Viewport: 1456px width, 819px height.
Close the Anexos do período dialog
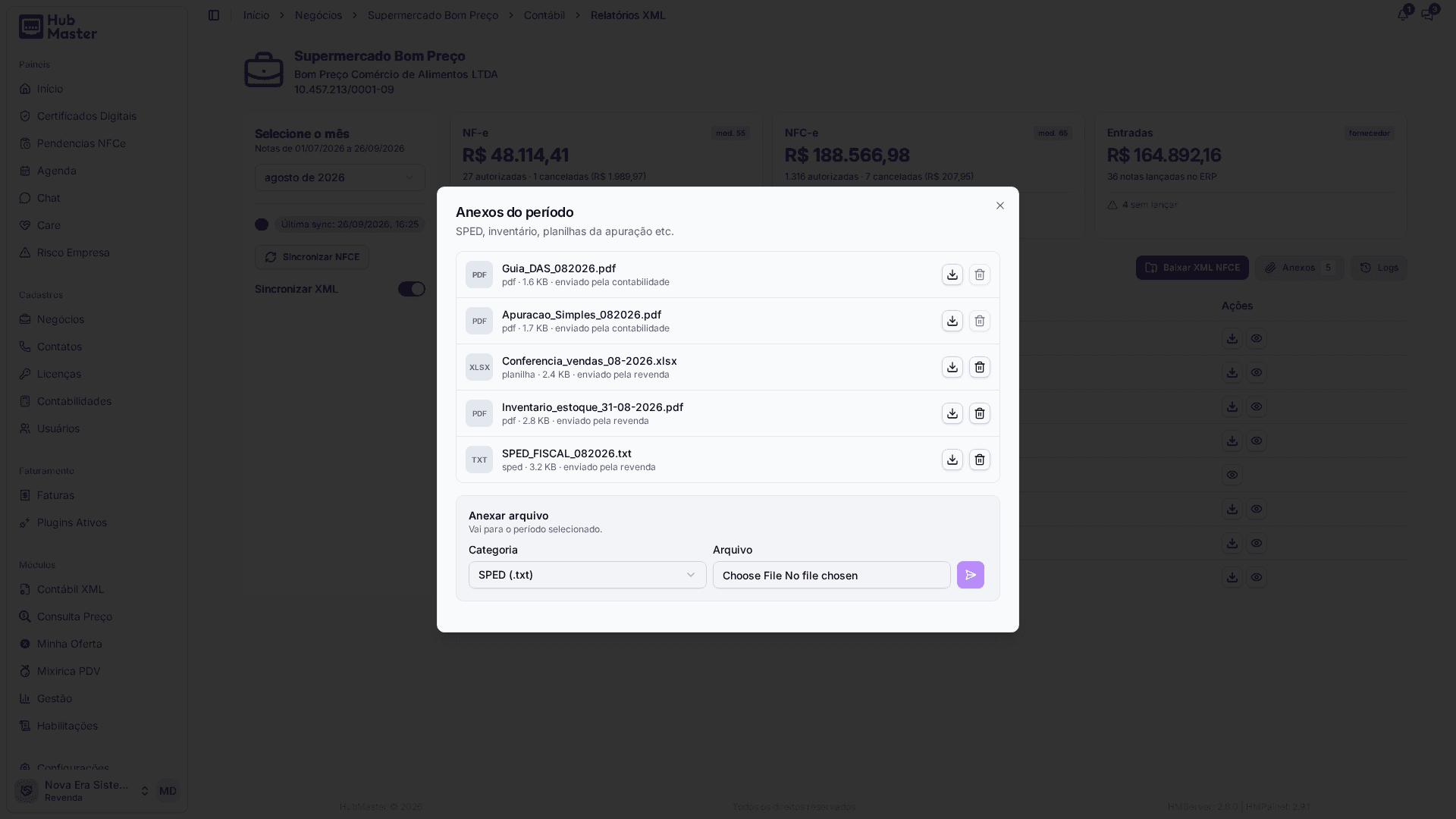click(1000, 206)
